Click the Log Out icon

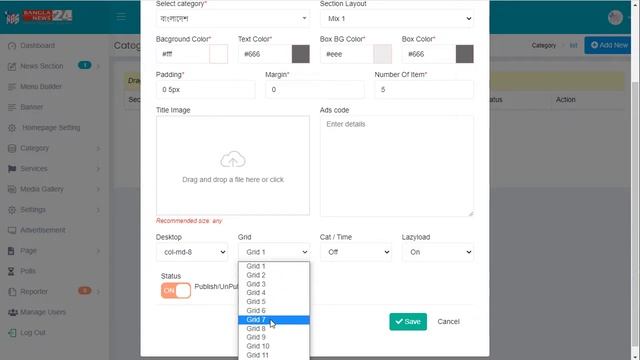click(x=12, y=333)
